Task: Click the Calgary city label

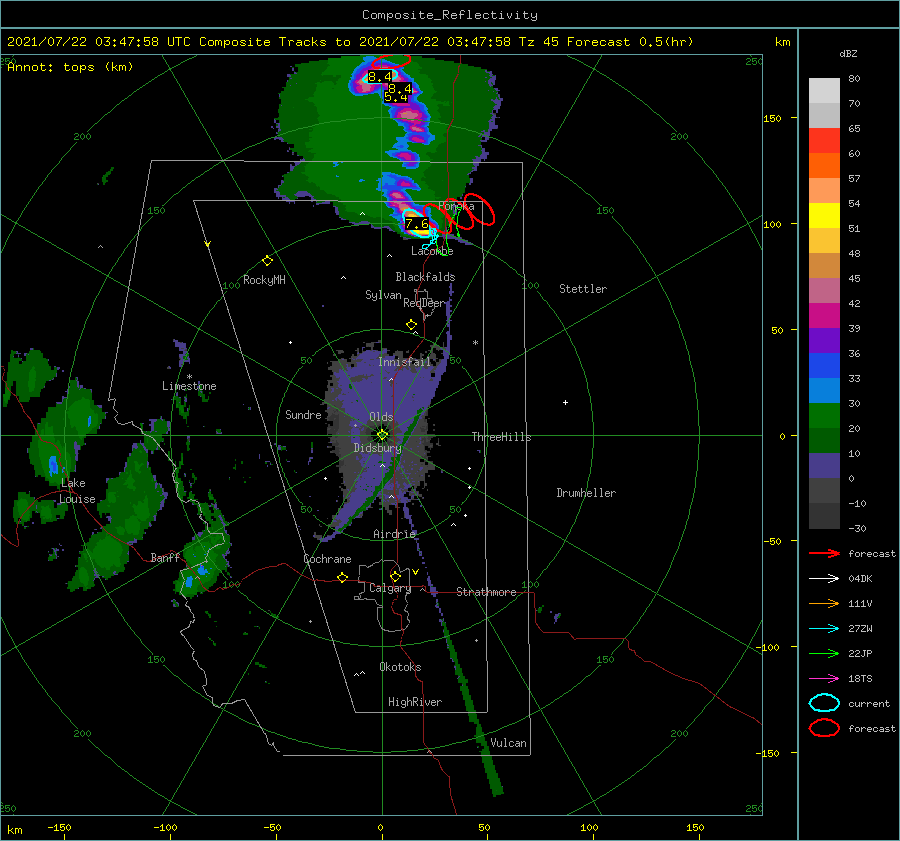Action: (390, 588)
